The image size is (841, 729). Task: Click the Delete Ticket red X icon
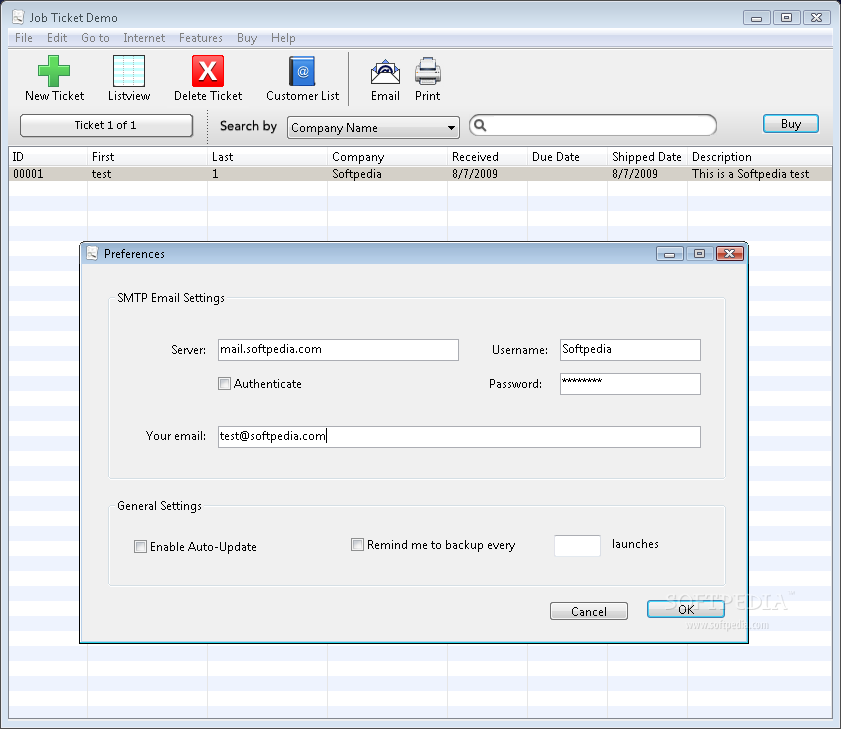click(x=208, y=71)
